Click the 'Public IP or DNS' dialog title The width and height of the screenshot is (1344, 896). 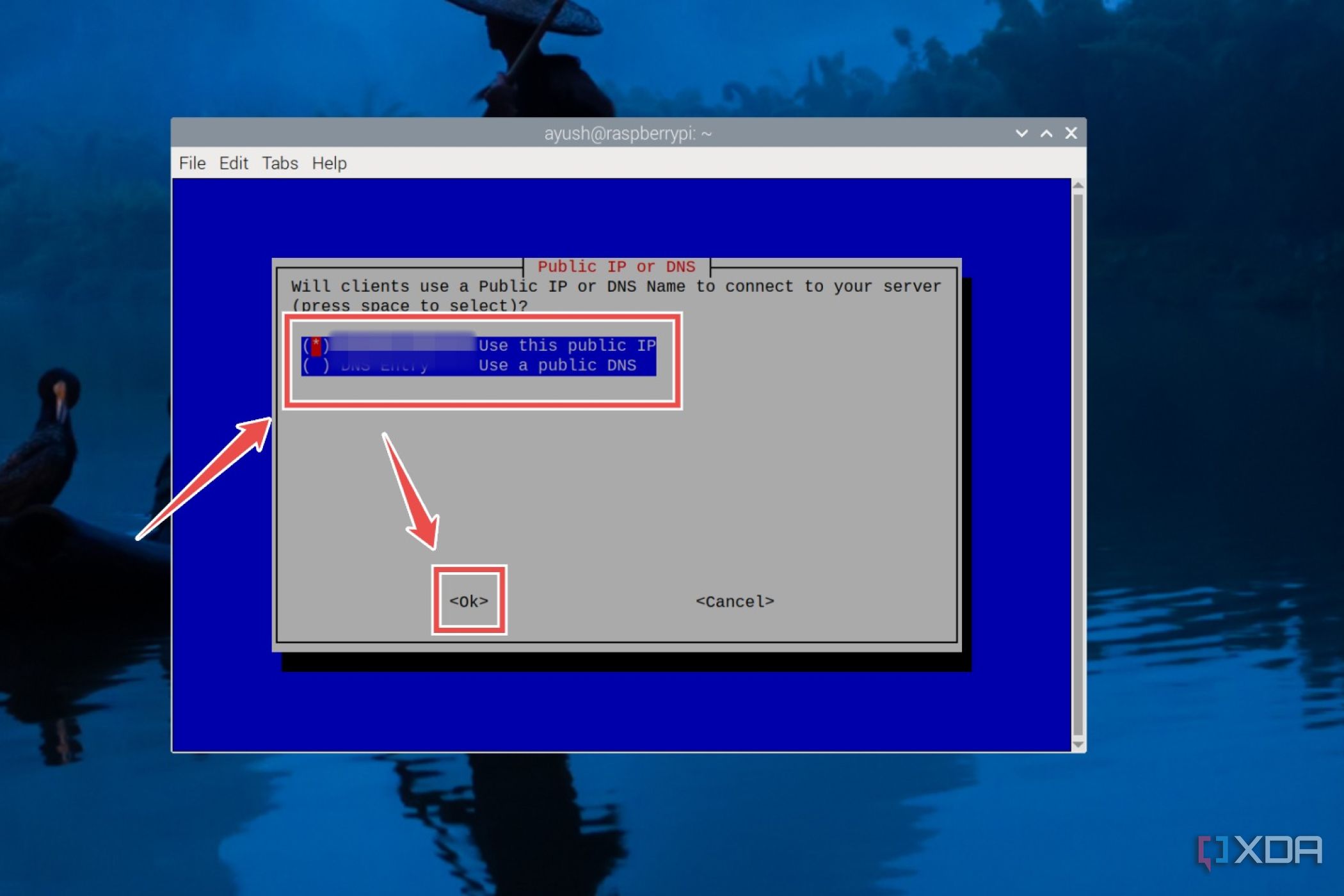[x=616, y=267]
